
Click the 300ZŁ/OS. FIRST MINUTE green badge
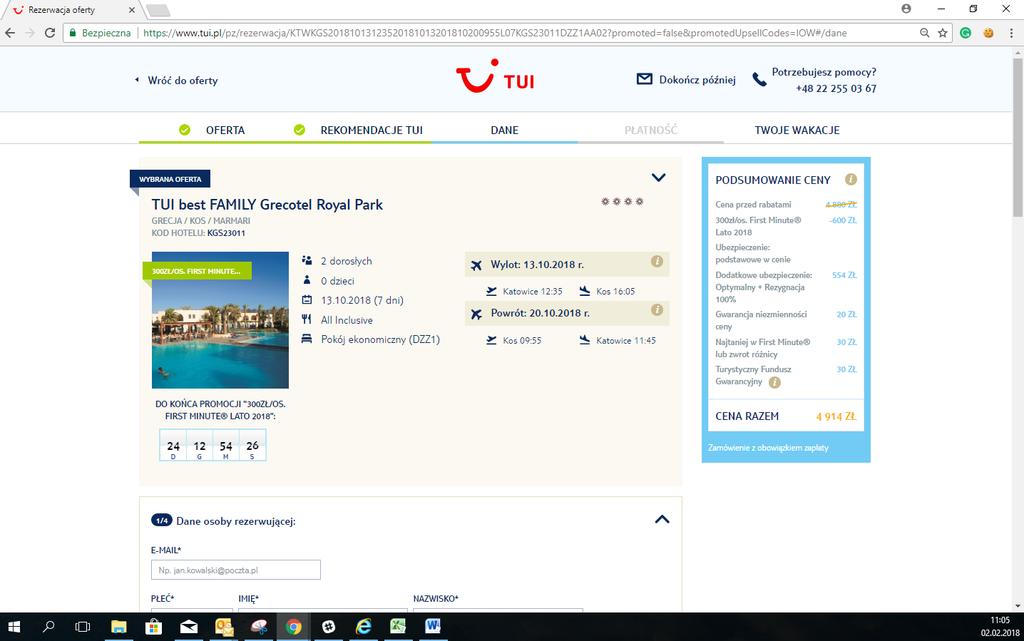[x=197, y=271]
